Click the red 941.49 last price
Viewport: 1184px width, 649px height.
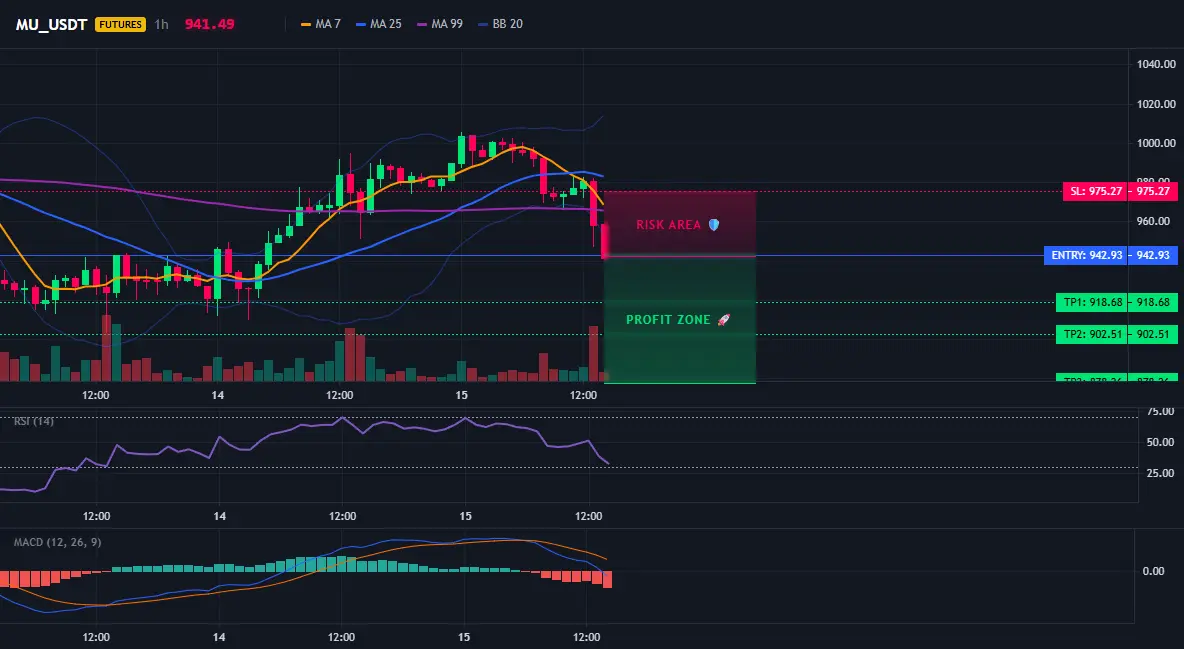tap(209, 24)
